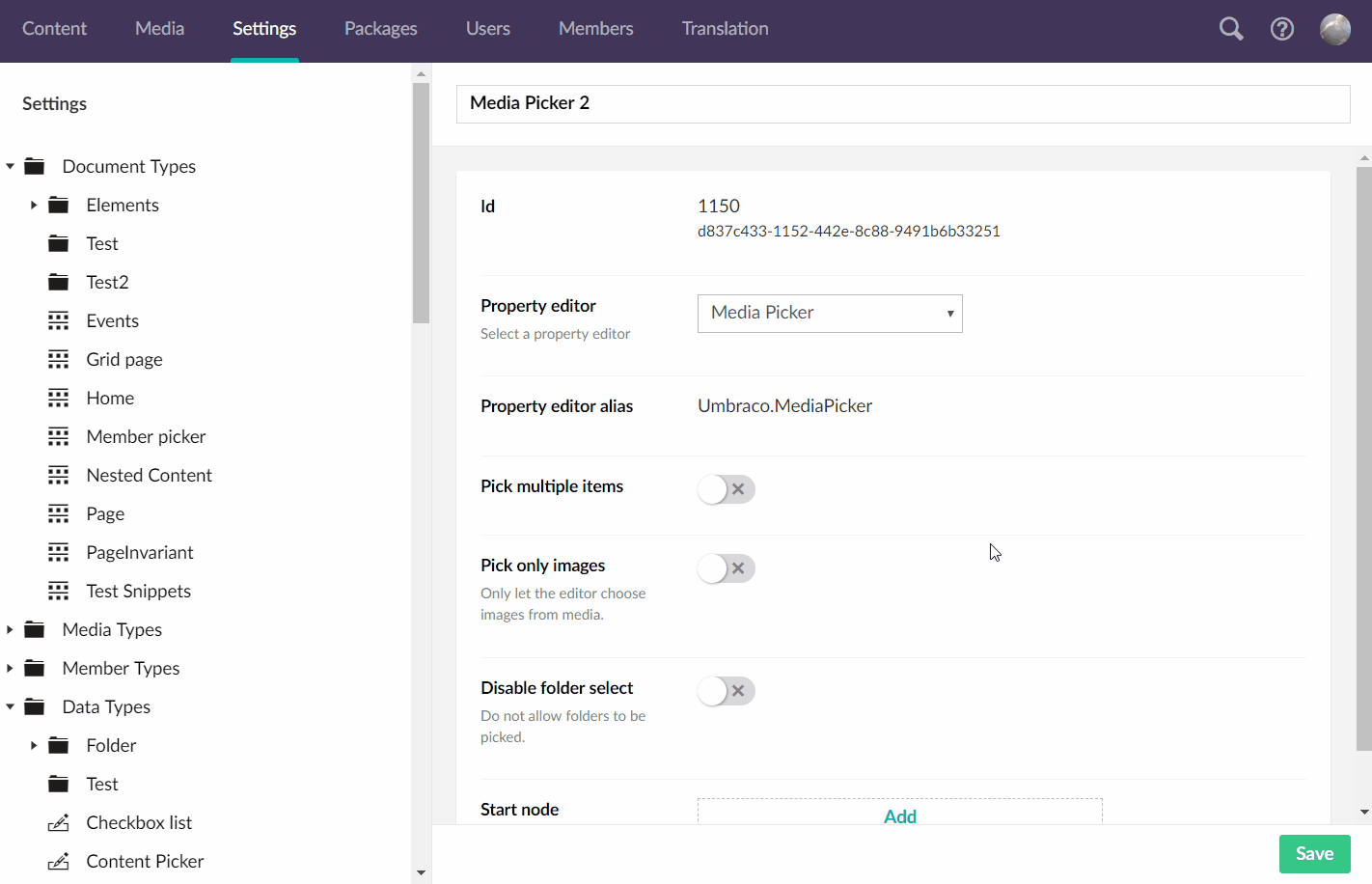Collapse the Document Types tree node
1372x884 pixels.
click(10, 166)
